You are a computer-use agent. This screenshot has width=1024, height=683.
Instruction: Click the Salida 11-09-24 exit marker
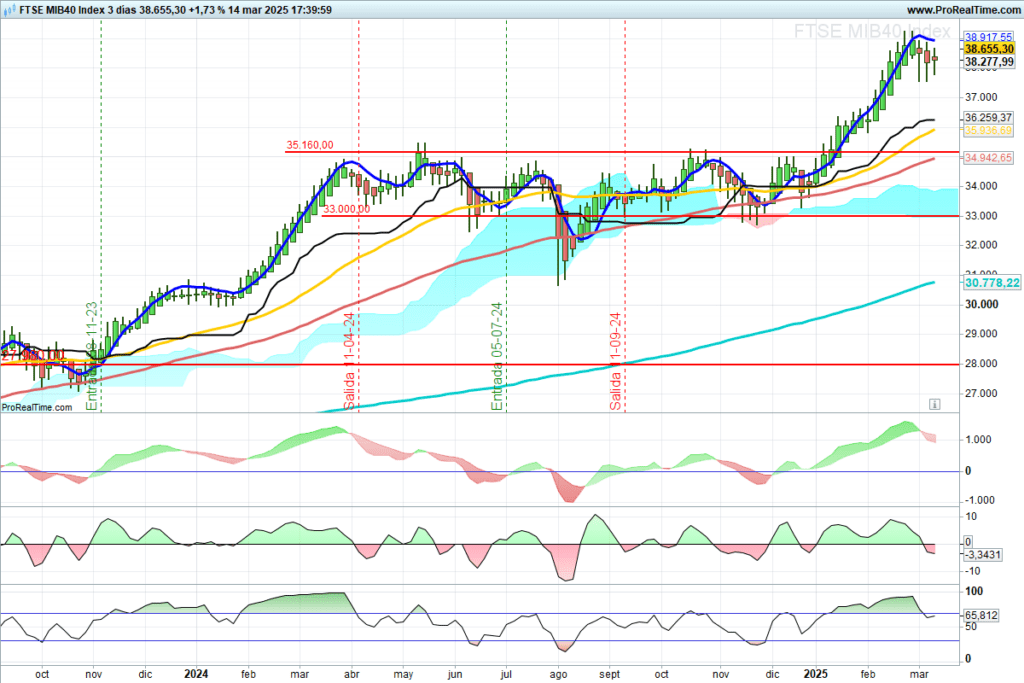click(x=615, y=361)
